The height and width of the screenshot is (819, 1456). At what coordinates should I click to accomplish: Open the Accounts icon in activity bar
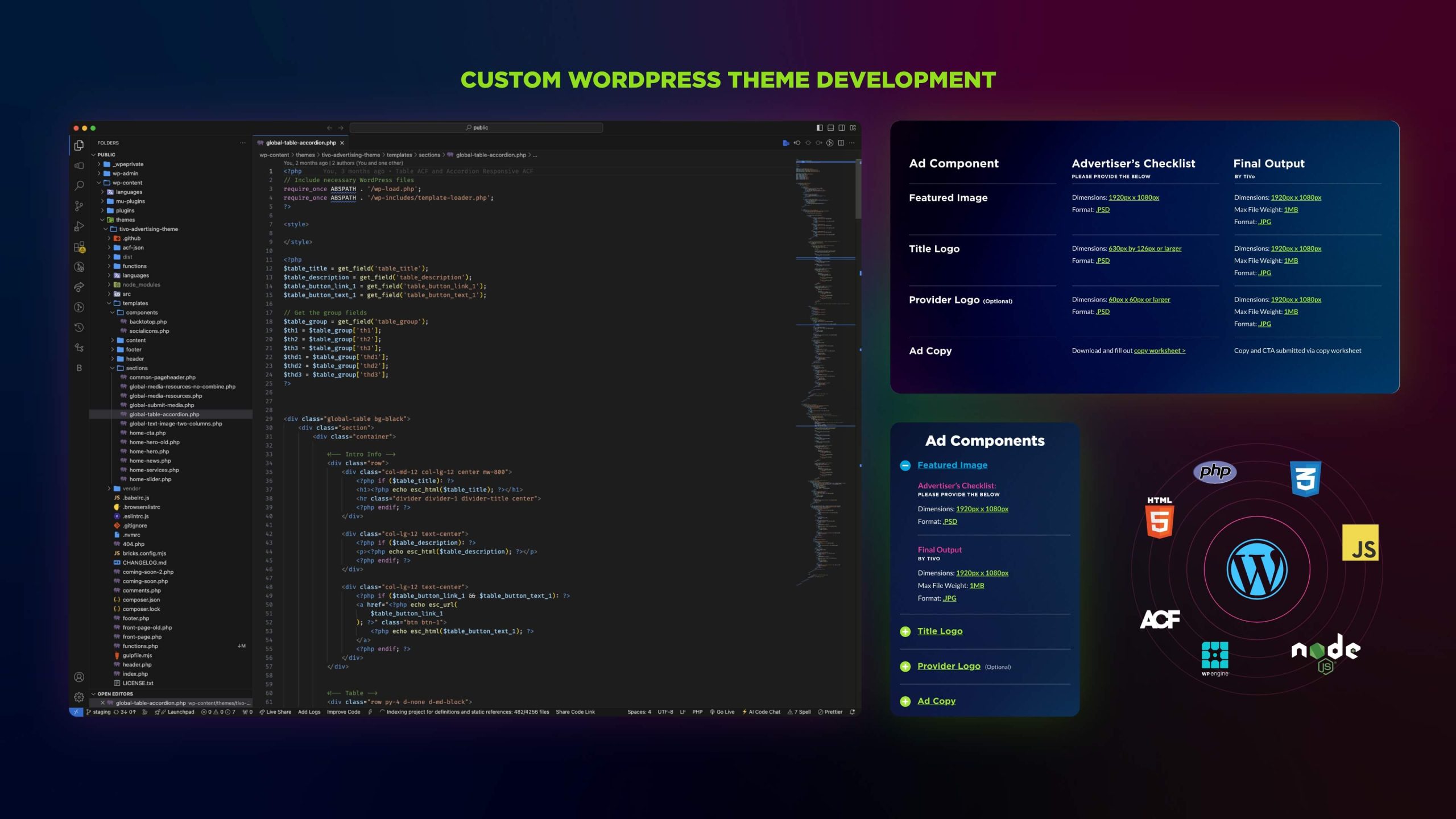(x=79, y=677)
